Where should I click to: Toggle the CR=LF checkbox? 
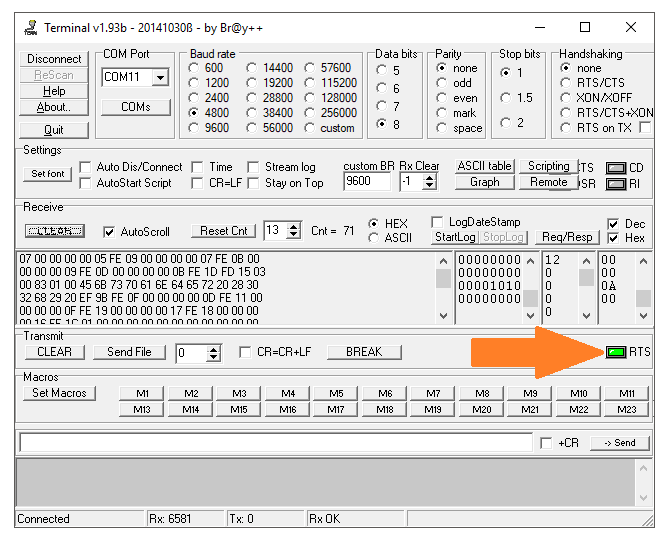tap(197, 183)
